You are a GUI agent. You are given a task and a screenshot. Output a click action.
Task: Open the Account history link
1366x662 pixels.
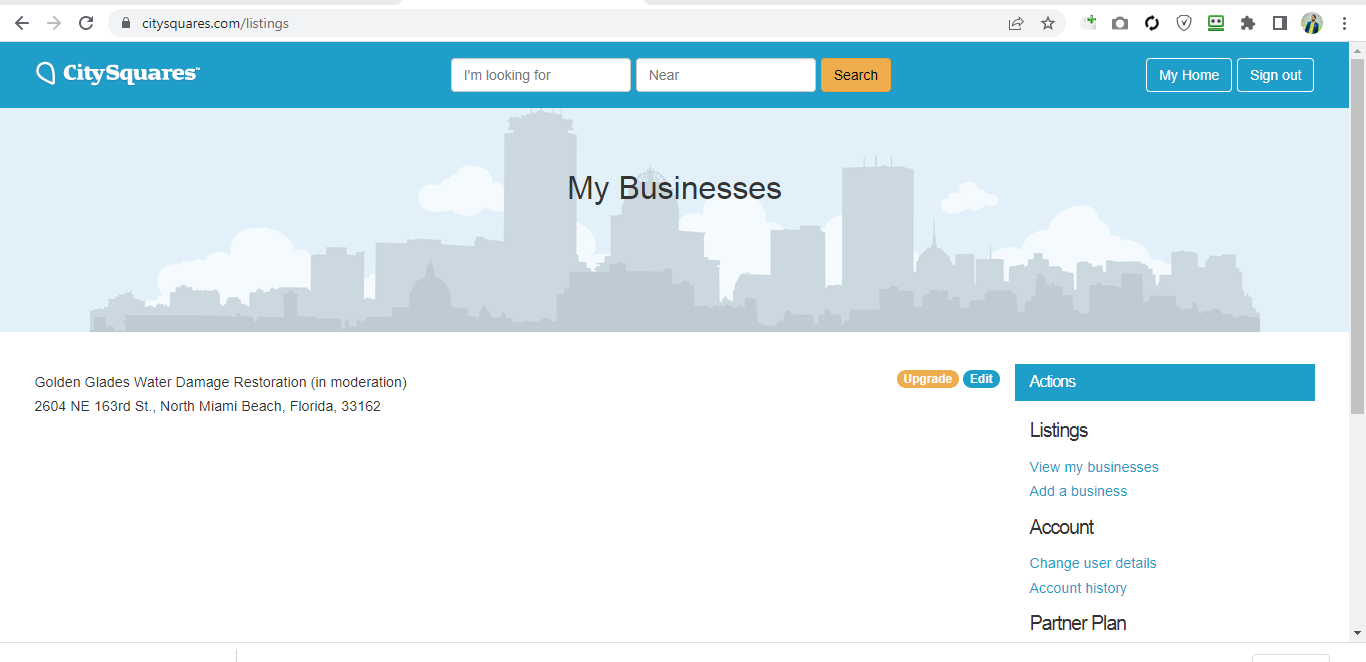point(1078,588)
